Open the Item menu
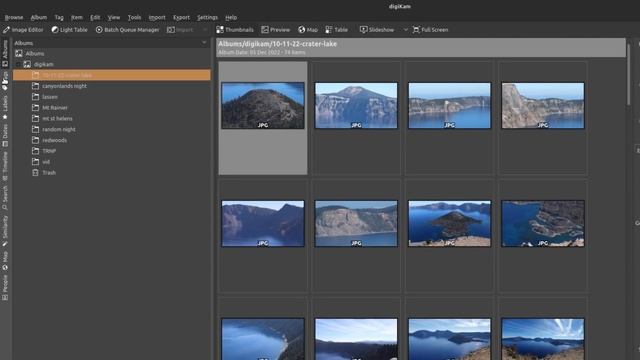This screenshot has width=640, height=360. click(77, 18)
